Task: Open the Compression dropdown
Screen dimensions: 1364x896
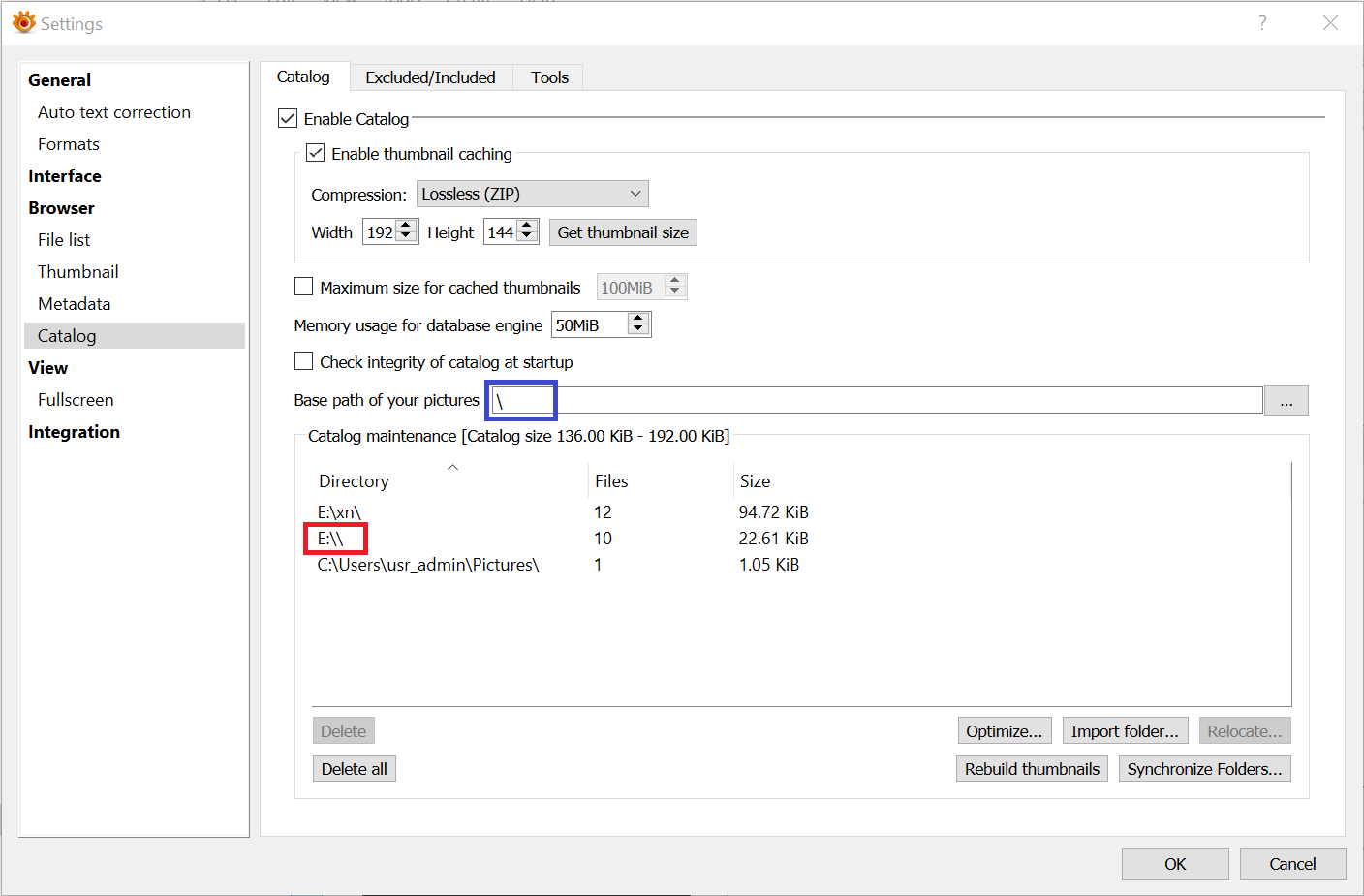Action: coord(533,194)
